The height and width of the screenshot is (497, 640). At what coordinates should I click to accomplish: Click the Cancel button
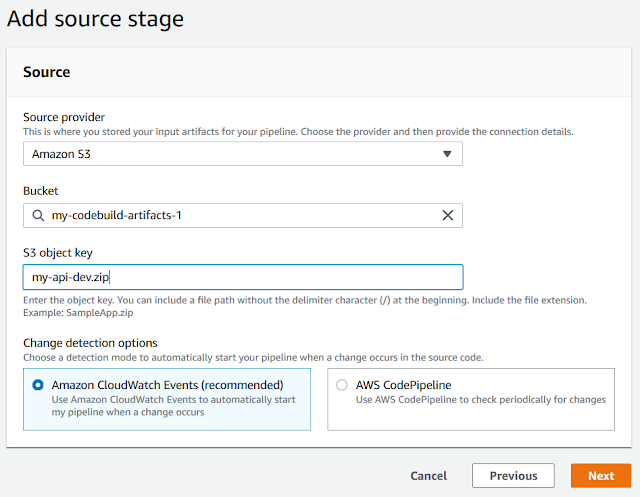click(429, 476)
